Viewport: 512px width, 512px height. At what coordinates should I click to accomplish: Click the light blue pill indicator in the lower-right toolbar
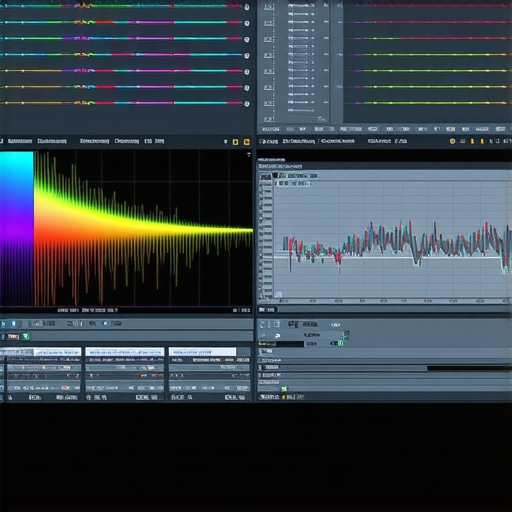coord(335,325)
